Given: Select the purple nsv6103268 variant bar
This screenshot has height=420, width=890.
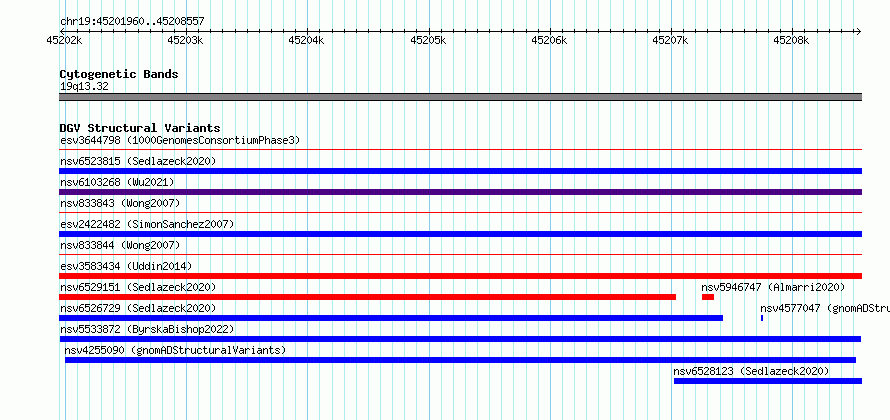Looking at the screenshot, I should (460, 192).
